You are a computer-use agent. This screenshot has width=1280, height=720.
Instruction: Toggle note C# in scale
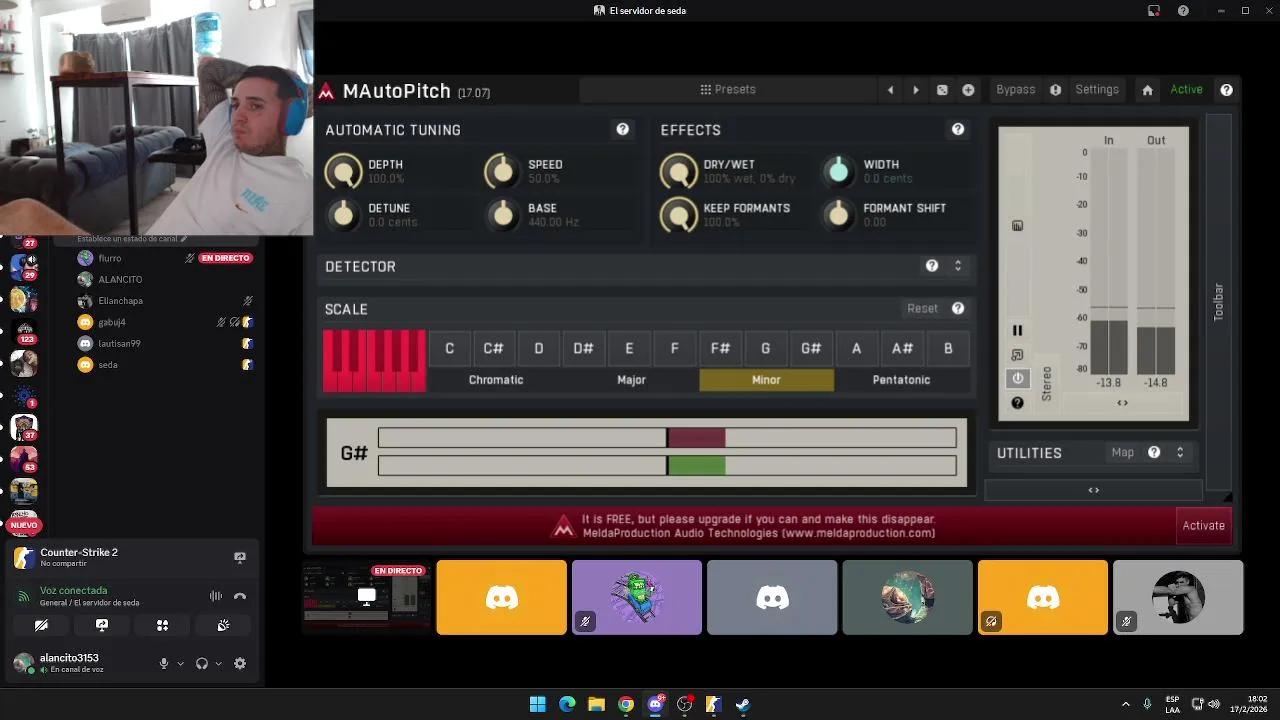pos(493,349)
